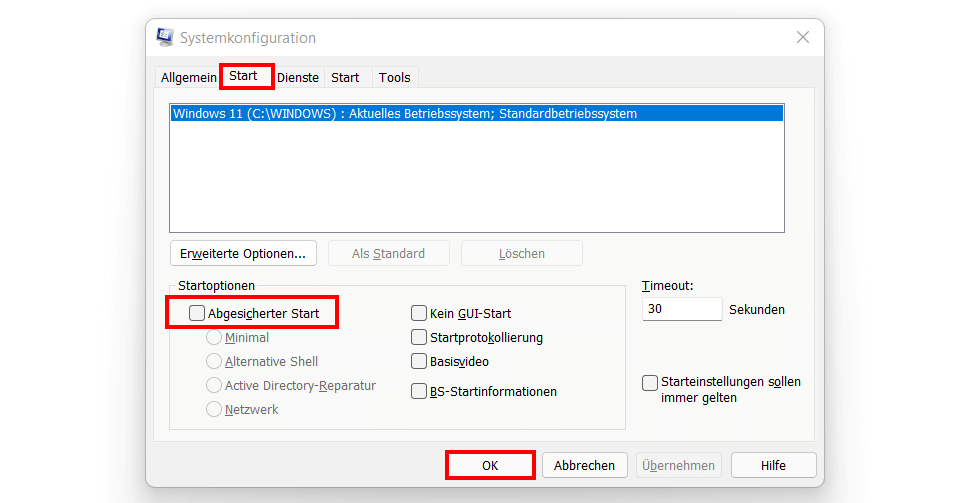Toggle the Kein GUI-Start checkbox

click(419, 314)
